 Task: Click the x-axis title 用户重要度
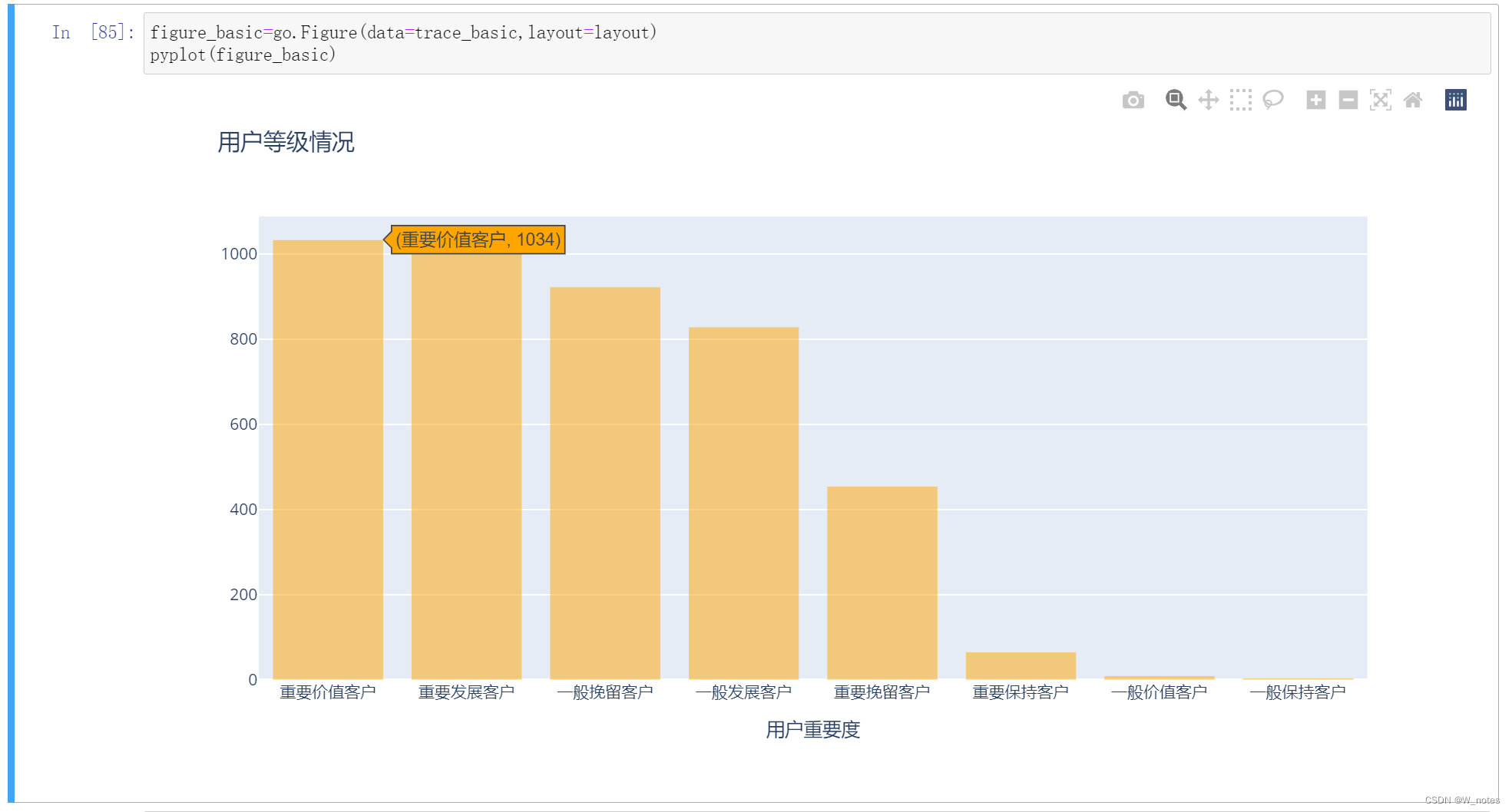coord(812,730)
